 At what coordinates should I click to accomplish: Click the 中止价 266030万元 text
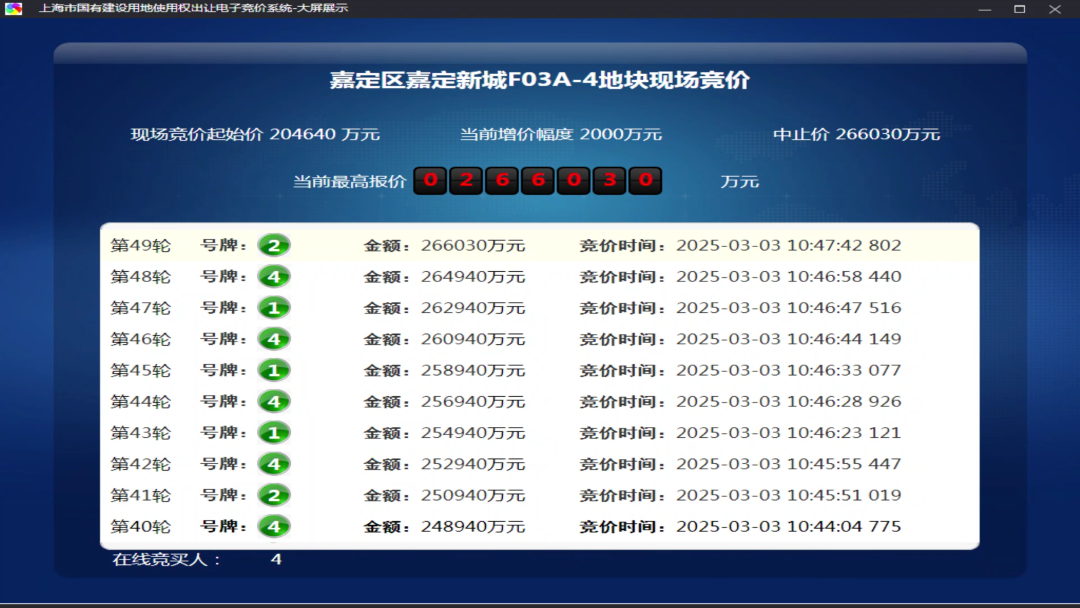coord(856,134)
